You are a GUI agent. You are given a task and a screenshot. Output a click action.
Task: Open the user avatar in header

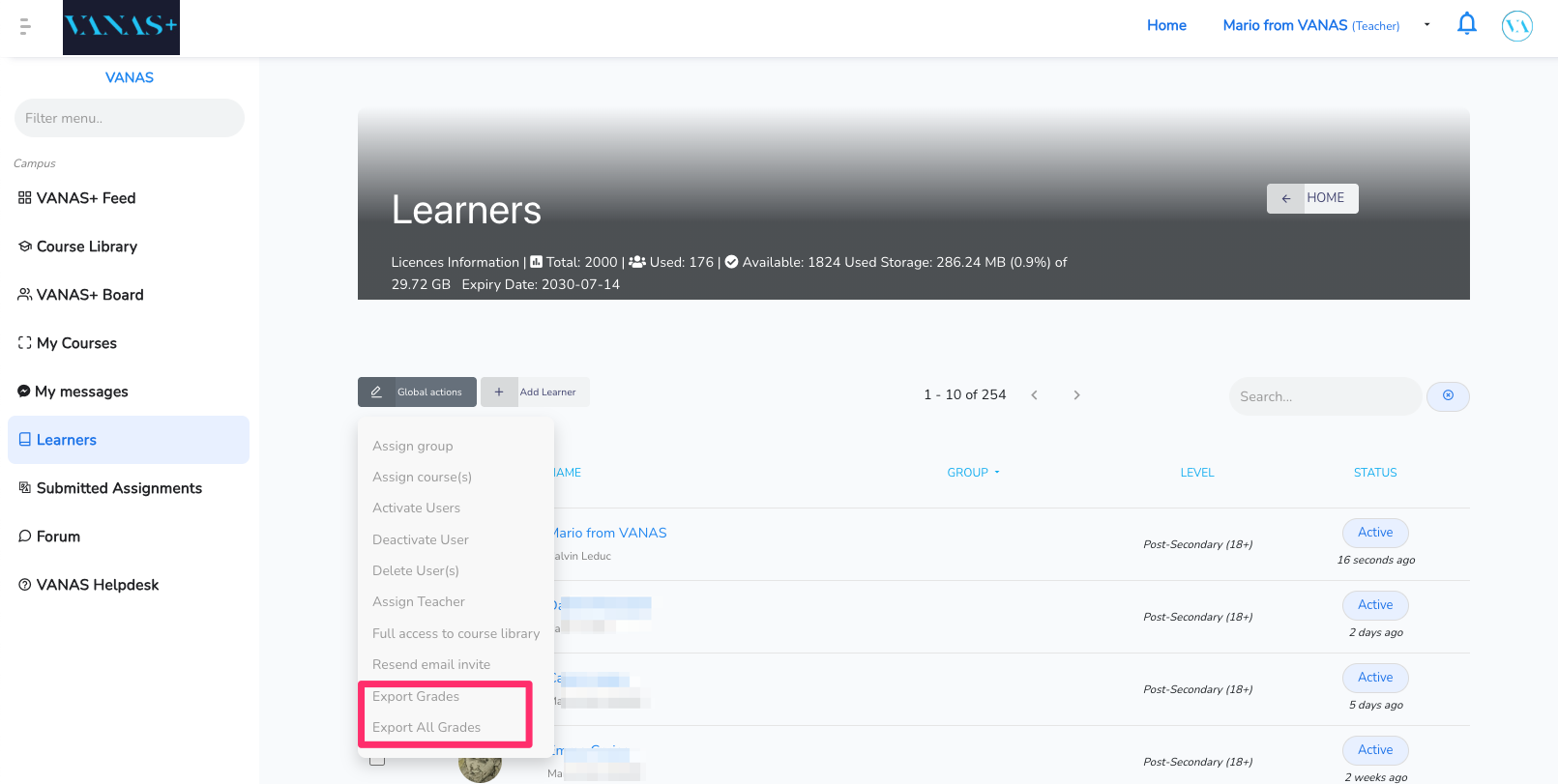(x=1516, y=26)
